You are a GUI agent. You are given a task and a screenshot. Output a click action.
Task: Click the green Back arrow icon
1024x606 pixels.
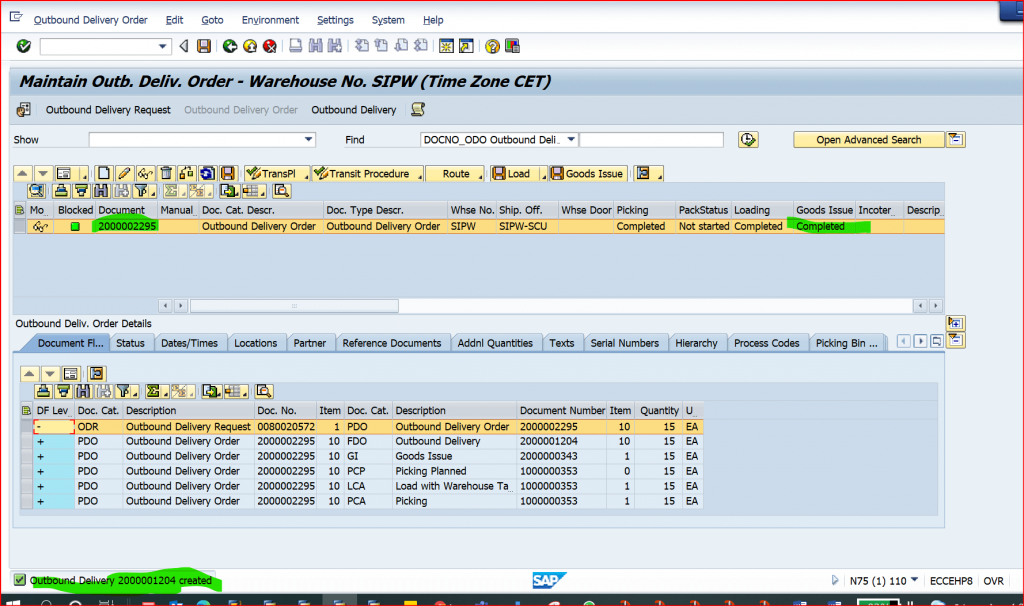[x=229, y=46]
